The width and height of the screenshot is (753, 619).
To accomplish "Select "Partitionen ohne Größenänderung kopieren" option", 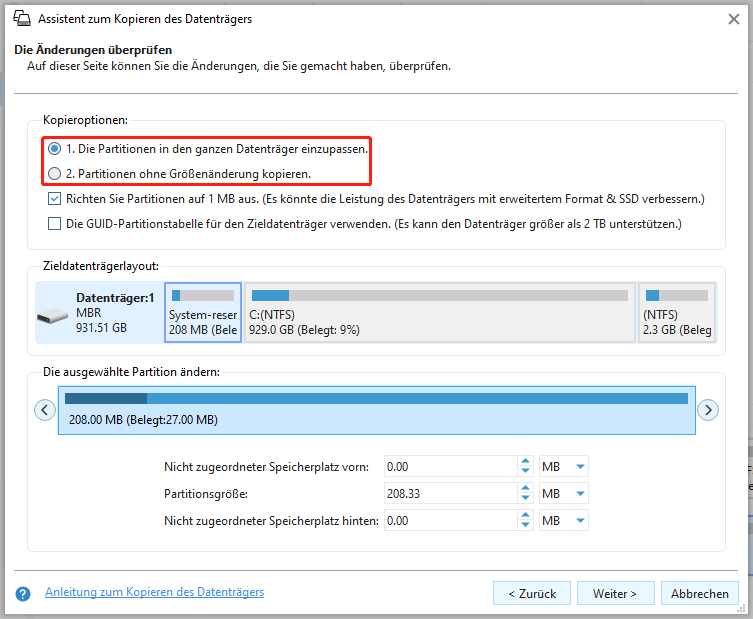I will (x=54, y=174).
